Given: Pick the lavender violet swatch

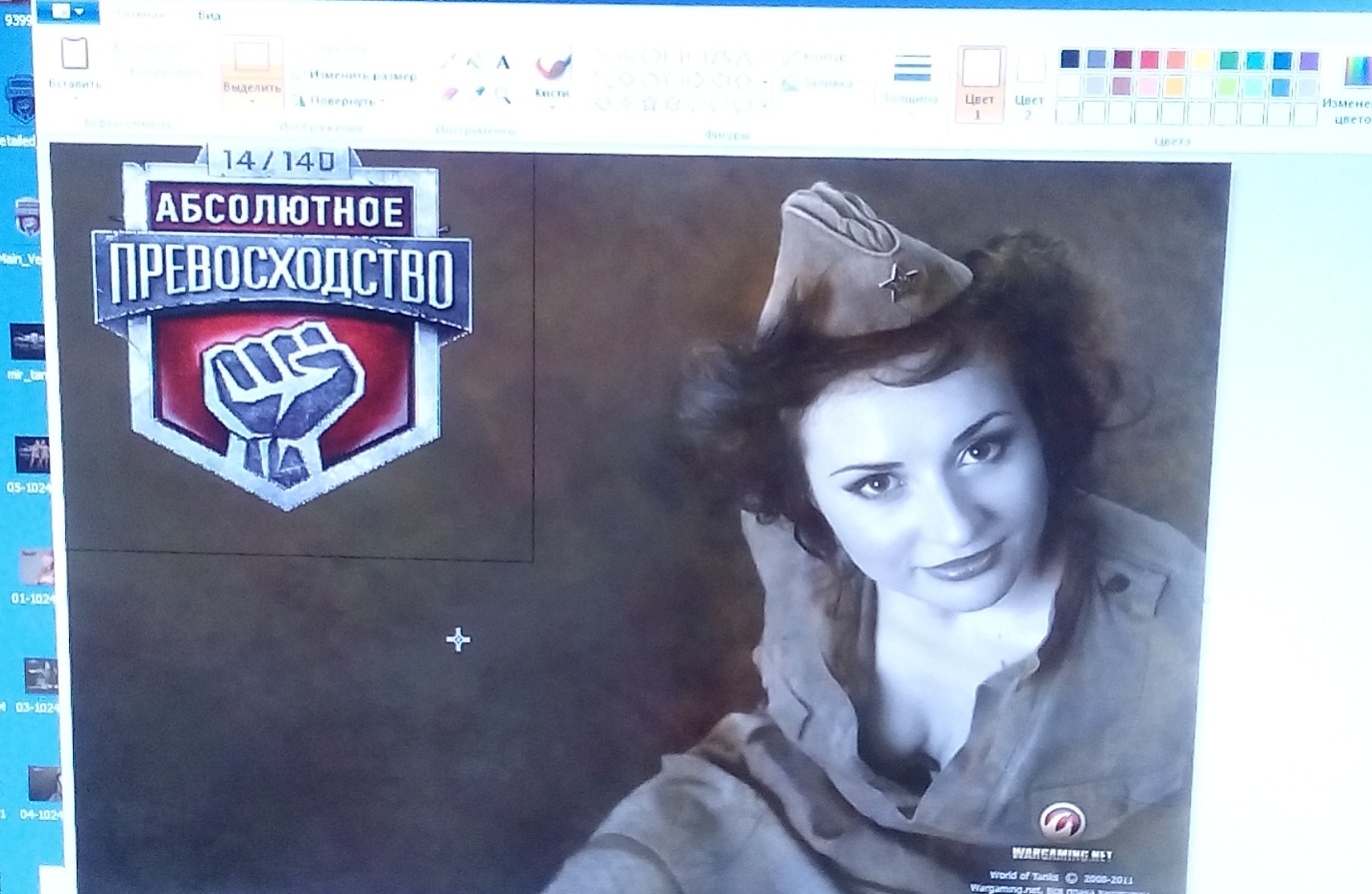Looking at the screenshot, I should (x=1309, y=62).
